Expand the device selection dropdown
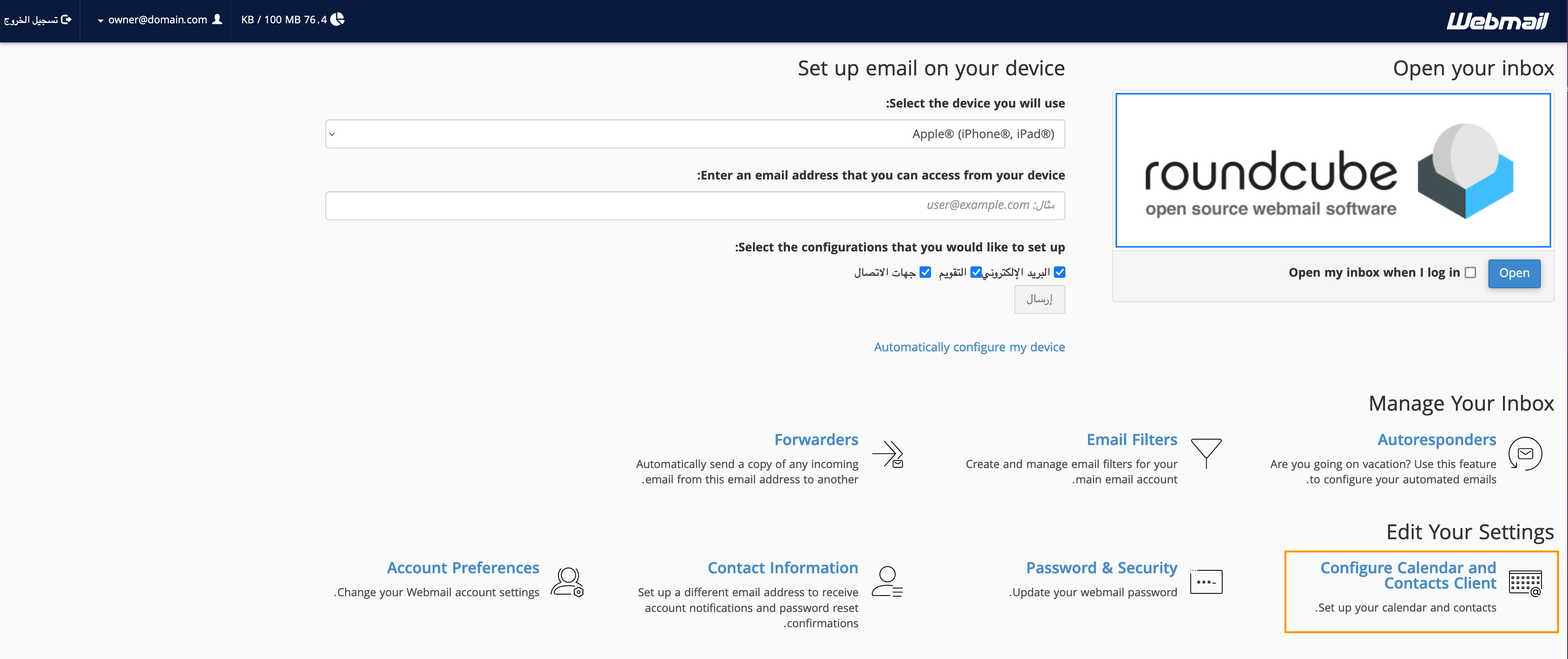1568x659 pixels. pos(695,134)
